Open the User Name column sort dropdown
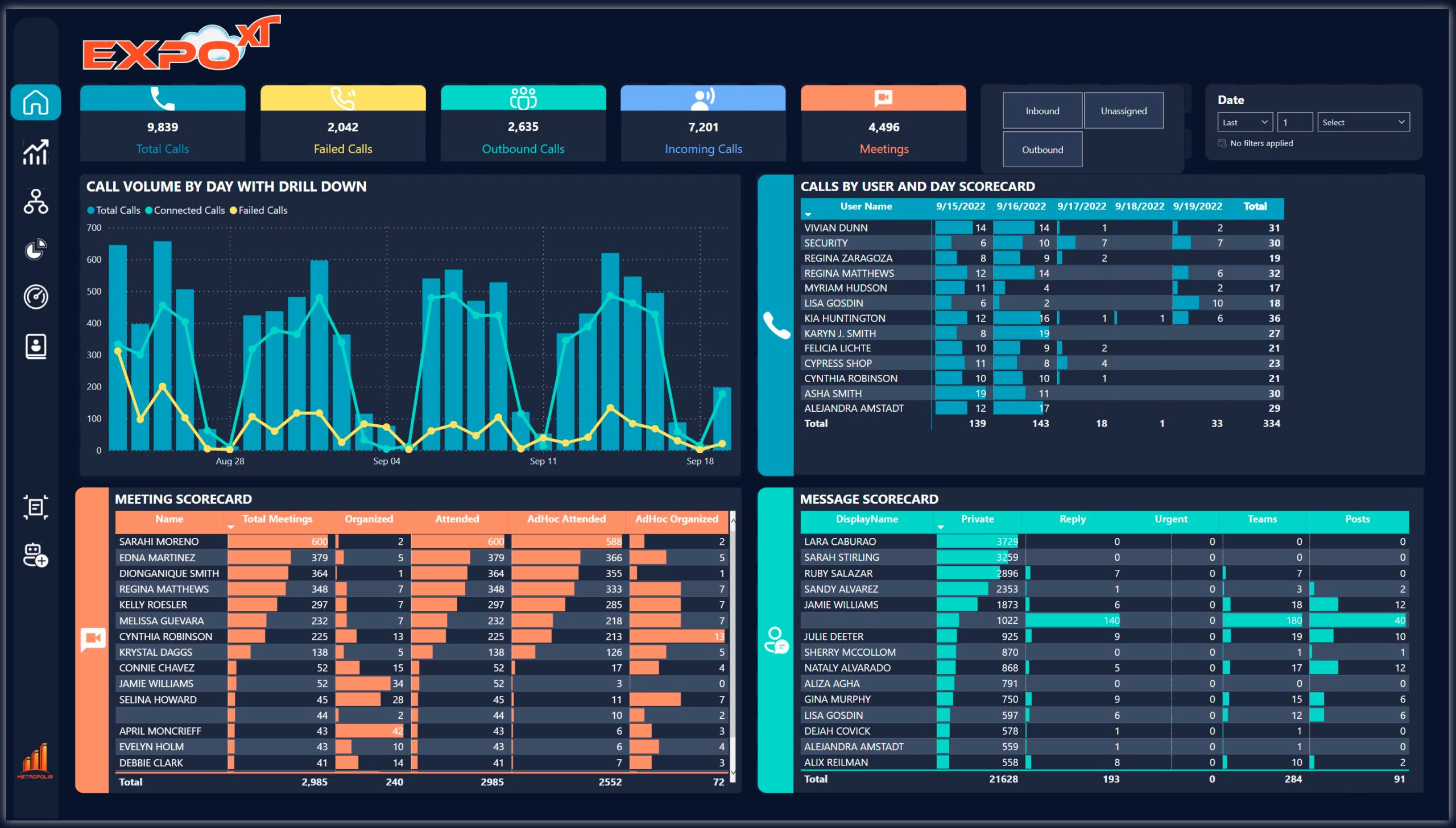This screenshot has height=828, width=1456. click(808, 213)
